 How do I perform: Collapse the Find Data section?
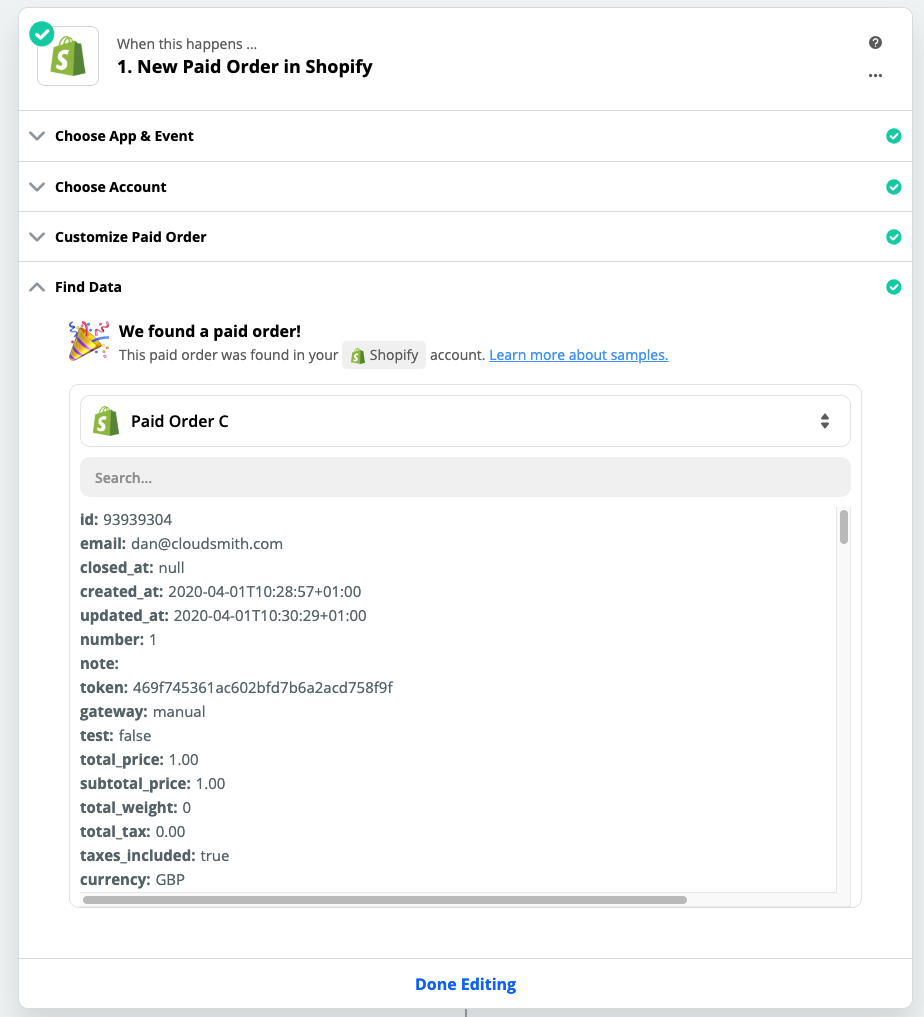coord(466,287)
